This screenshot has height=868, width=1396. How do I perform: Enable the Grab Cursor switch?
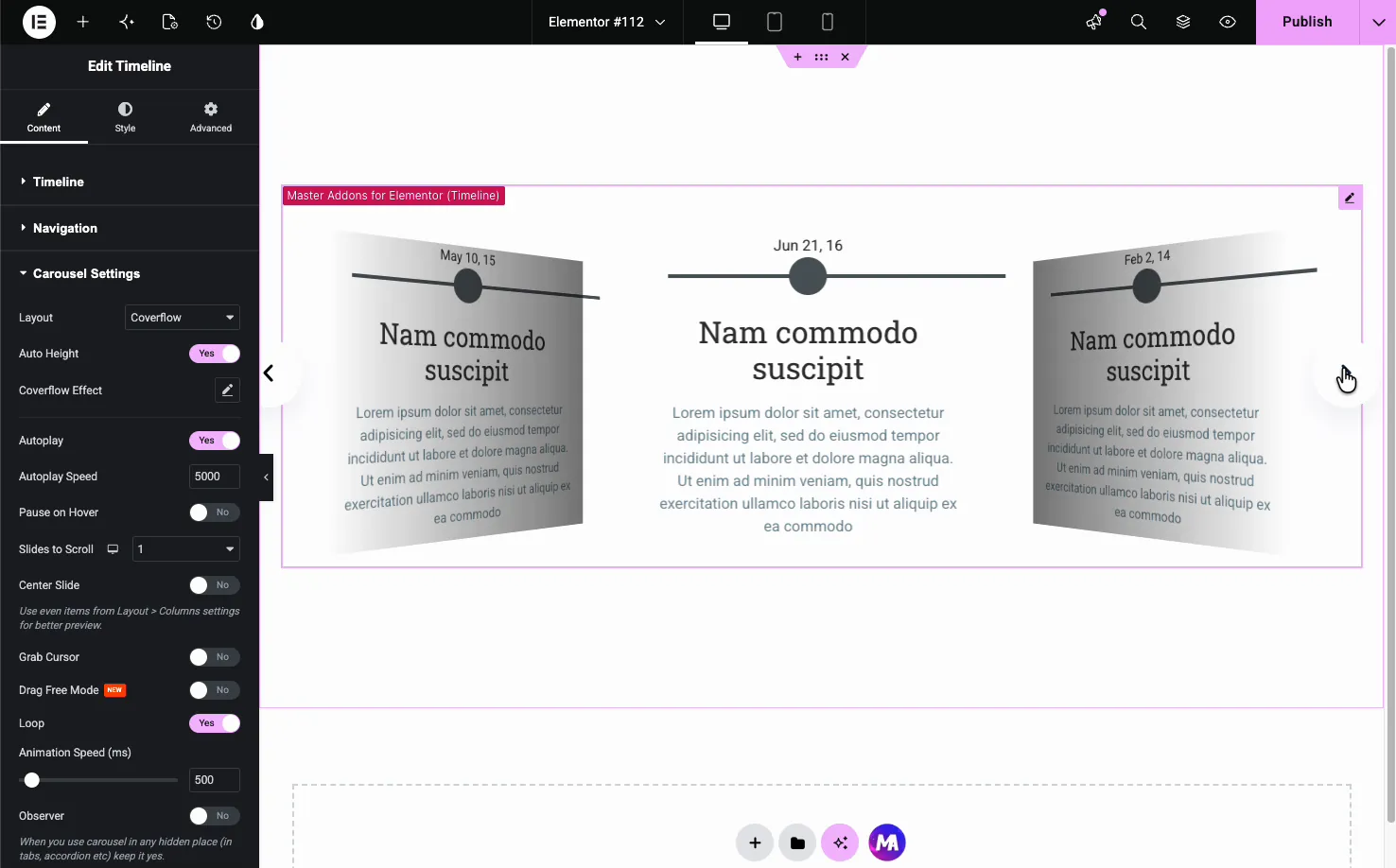point(215,657)
